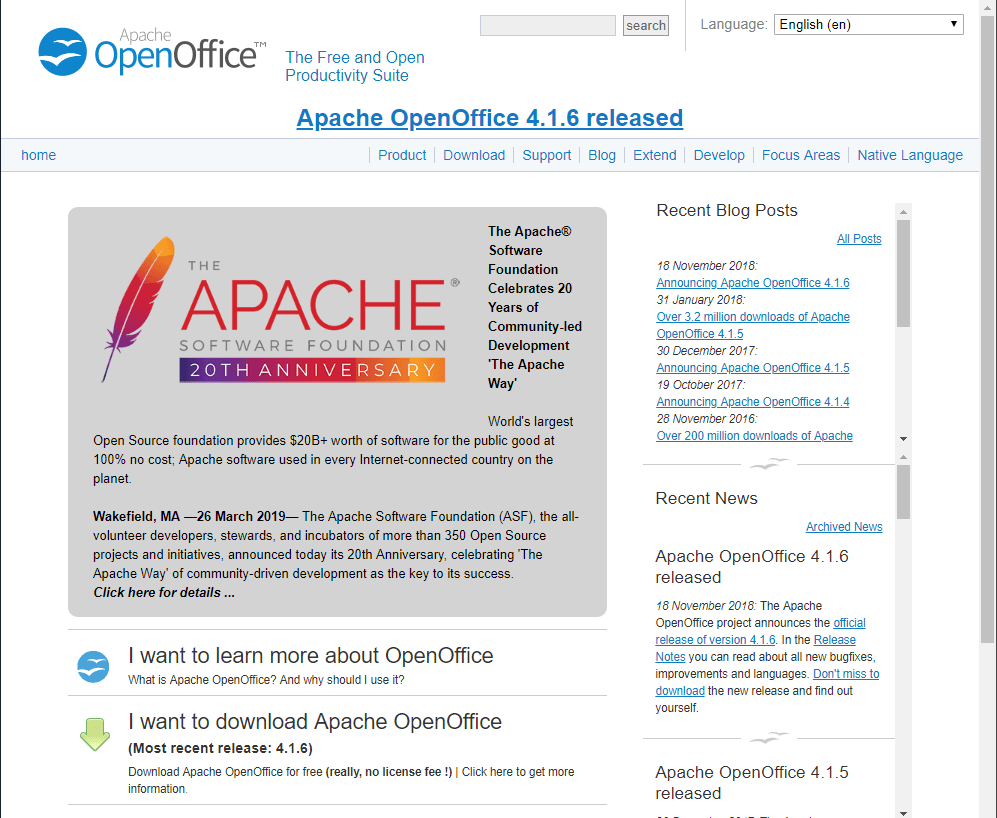
Task: Click the Apache OpenOffice logo
Action: [x=153, y=52]
